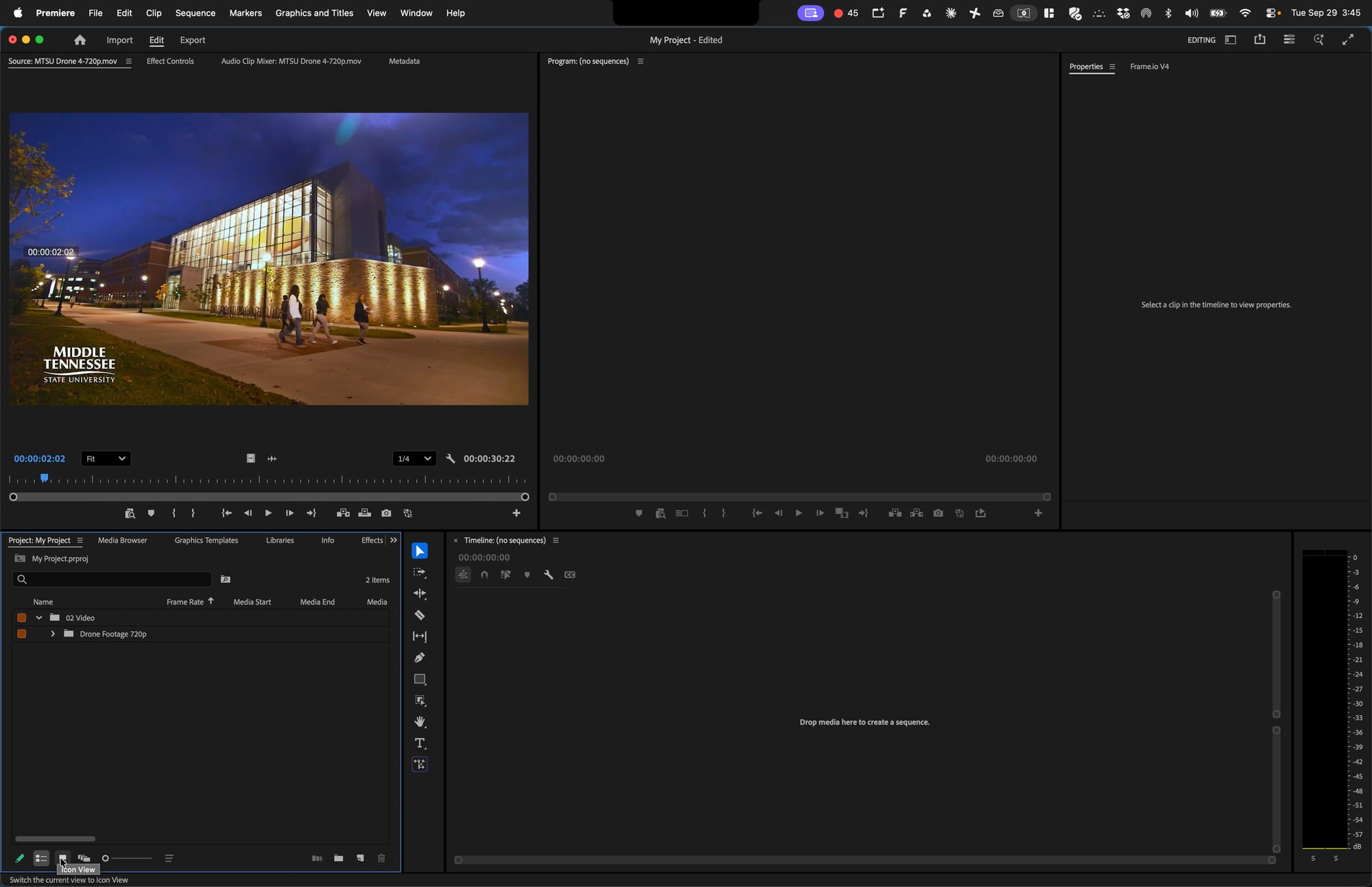
Task: Select the Selection tool arrow
Action: click(420, 551)
